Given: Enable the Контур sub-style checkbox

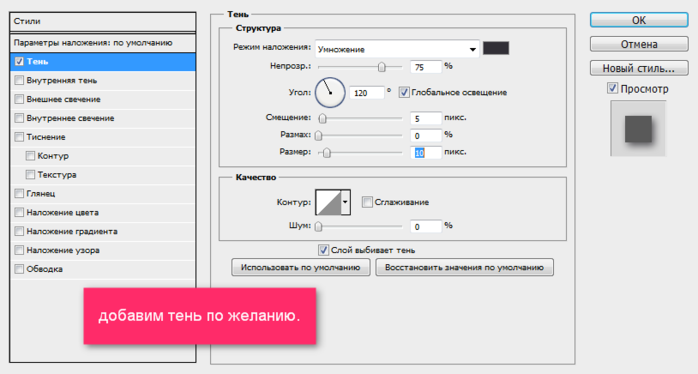Looking at the screenshot, I should tap(30, 155).
